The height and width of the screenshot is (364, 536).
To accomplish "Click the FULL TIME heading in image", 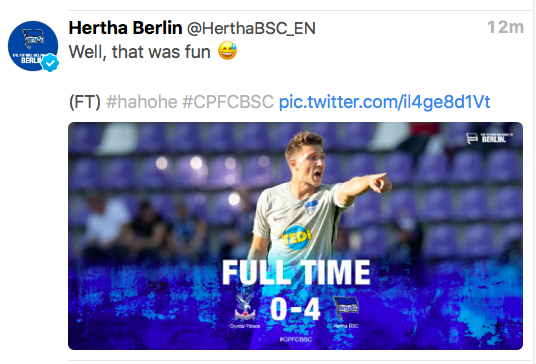I will (296, 272).
